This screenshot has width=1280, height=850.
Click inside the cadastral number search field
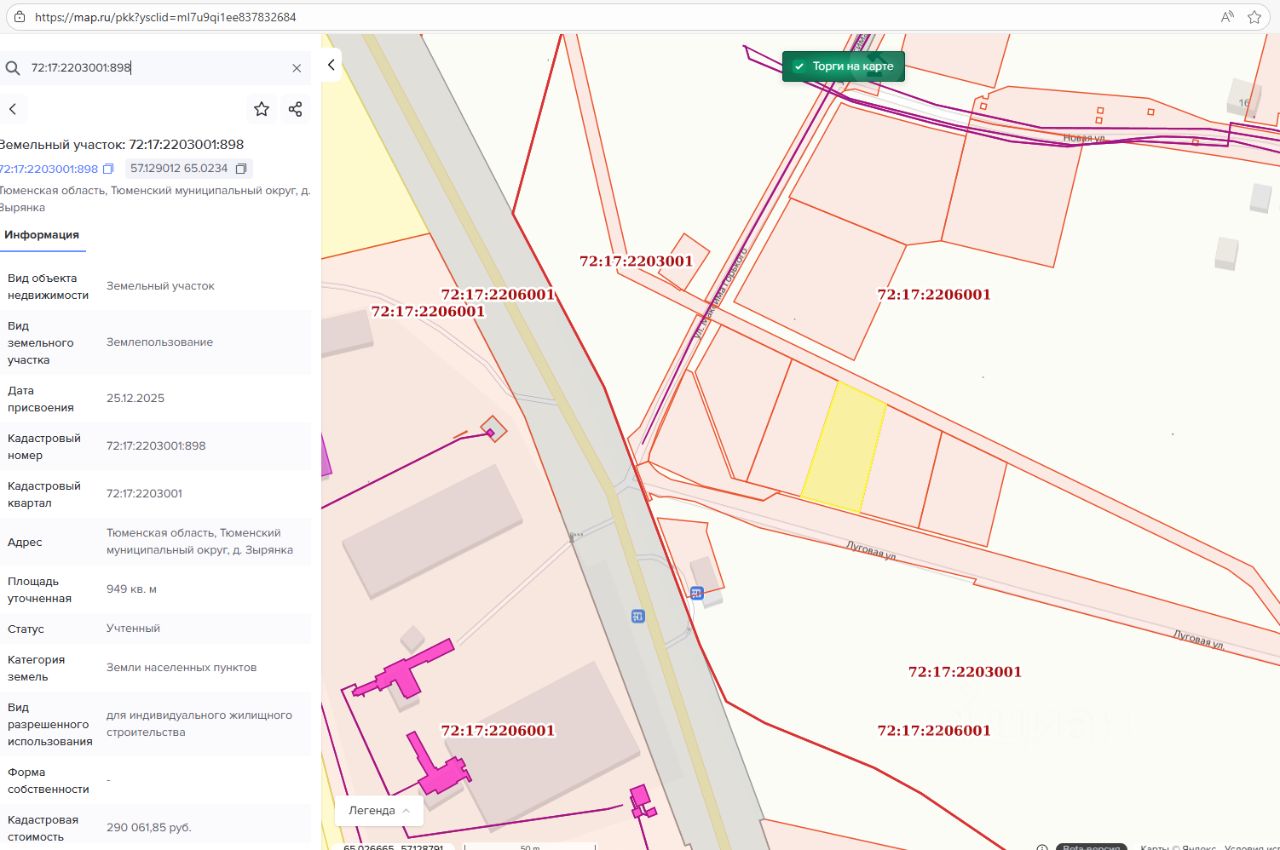coord(155,68)
